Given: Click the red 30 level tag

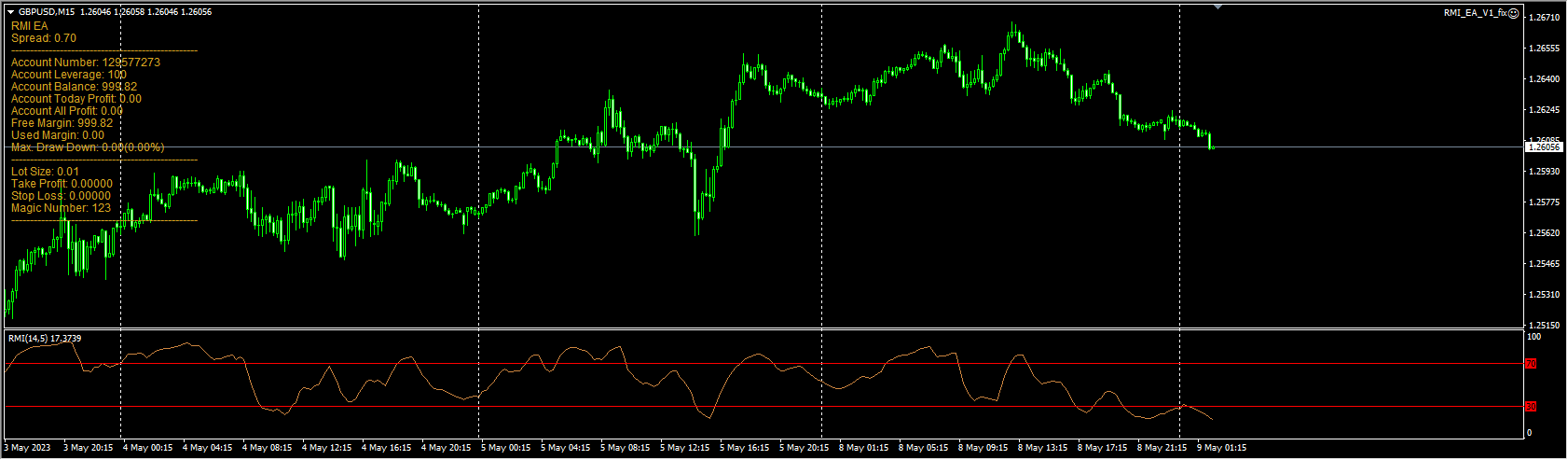Looking at the screenshot, I should 1530,407.
